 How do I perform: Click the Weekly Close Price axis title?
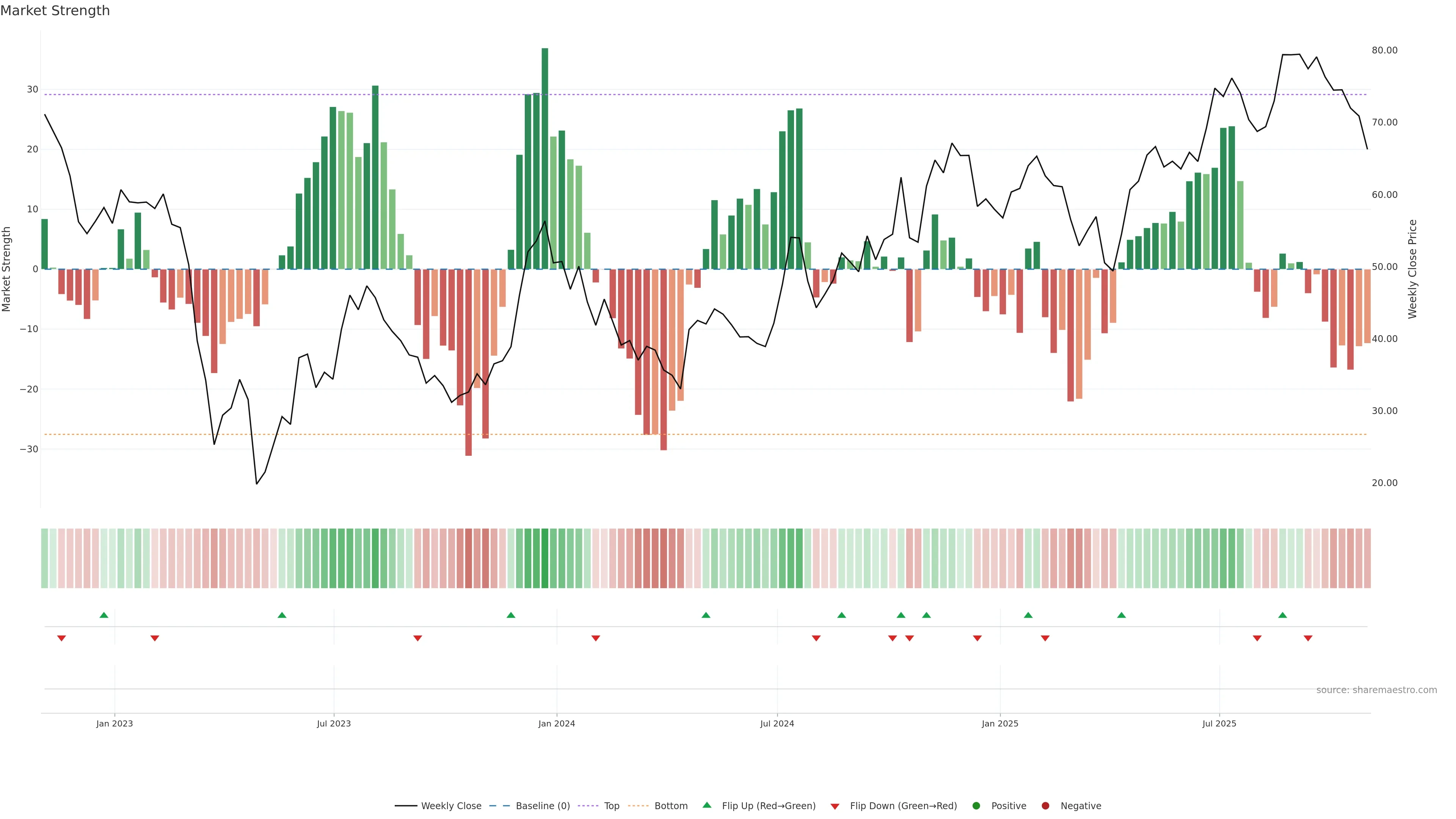pyautogui.click(x=1412, y=269)
